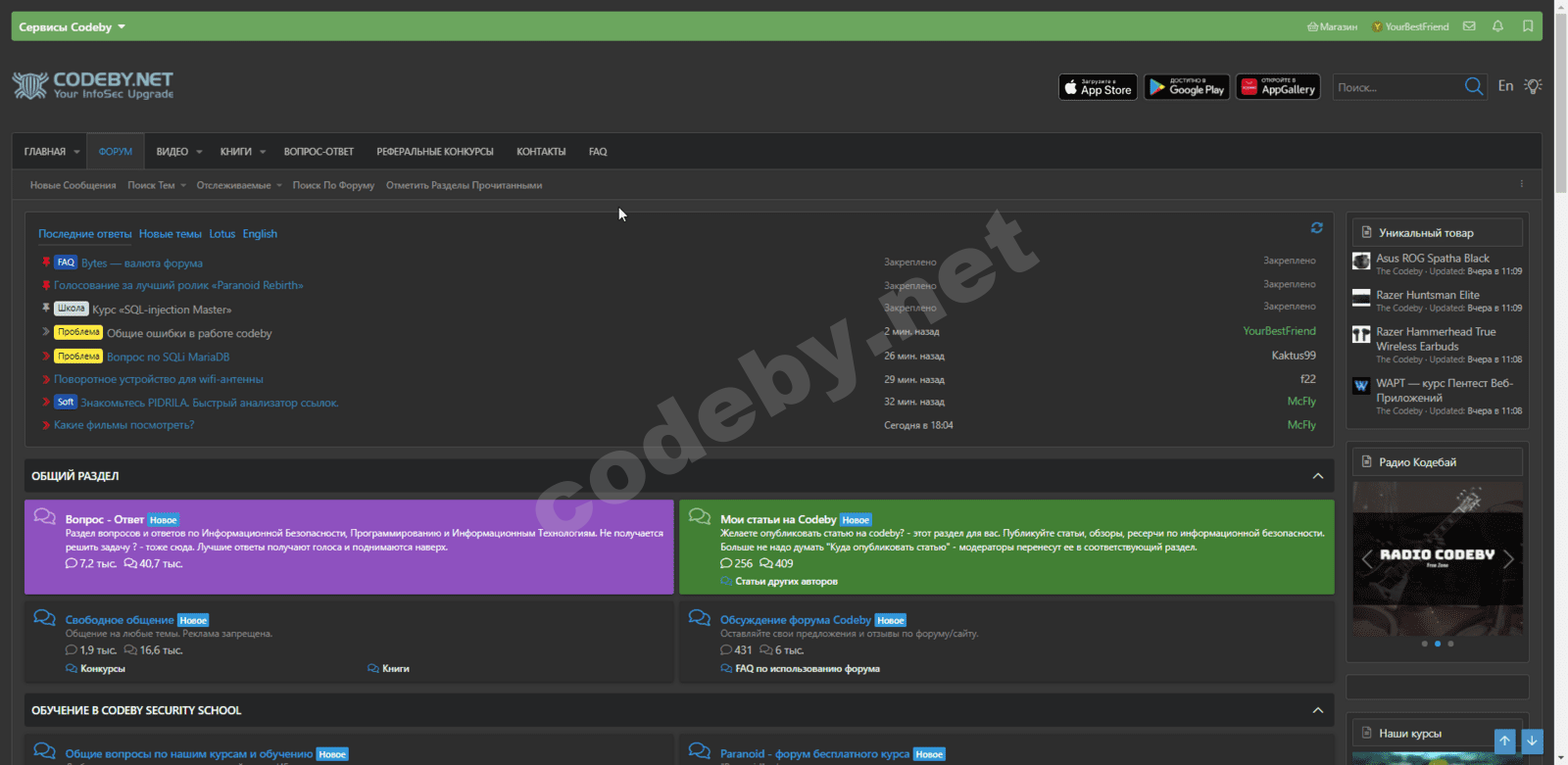This screenshot has height=765, width=1568.
Task: Expand the ГЛАВНАЯ menu arrow
Action: (x=76, y=152)
